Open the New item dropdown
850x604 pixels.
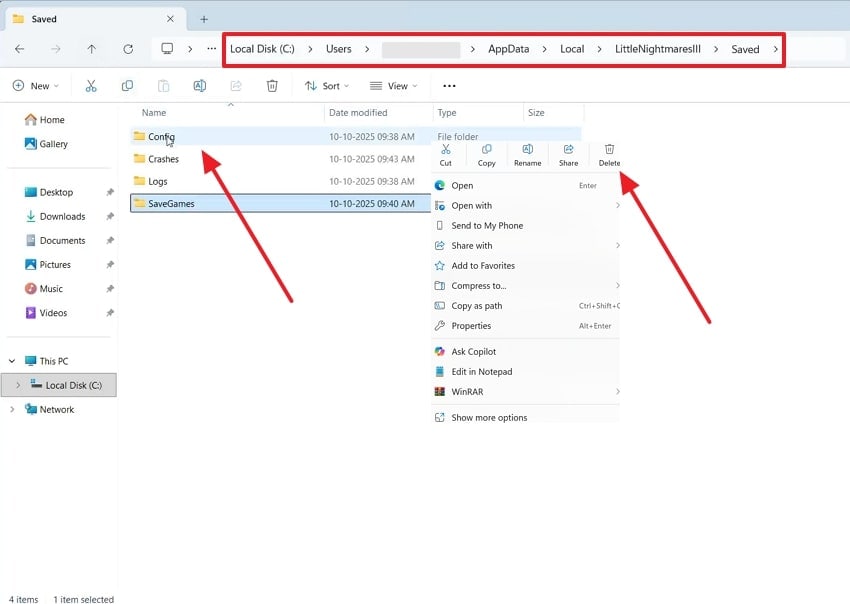click(35, 86)
